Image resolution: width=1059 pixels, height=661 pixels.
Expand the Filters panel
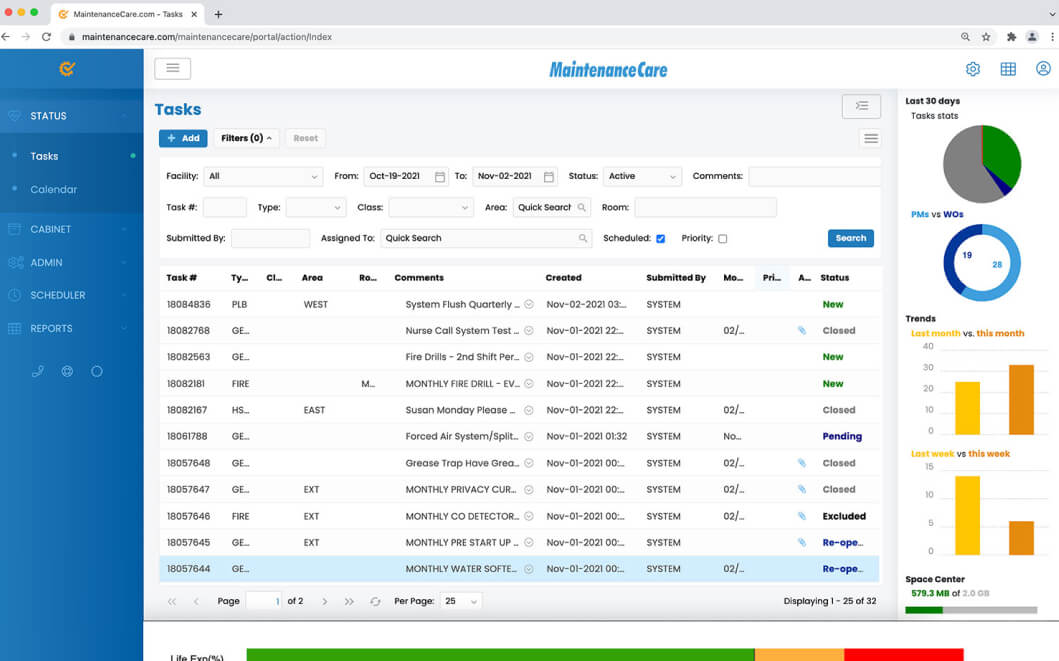246,138
